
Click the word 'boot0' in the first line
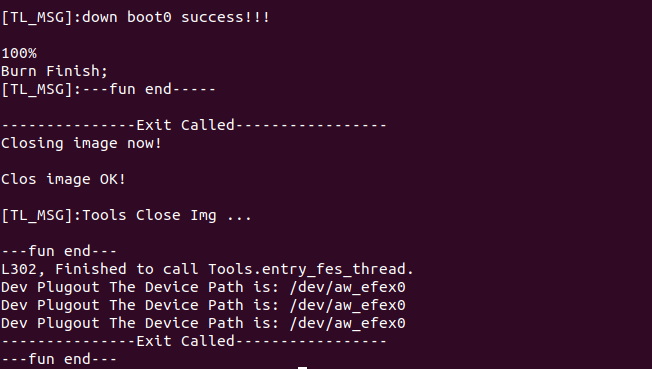pos(149,17)
